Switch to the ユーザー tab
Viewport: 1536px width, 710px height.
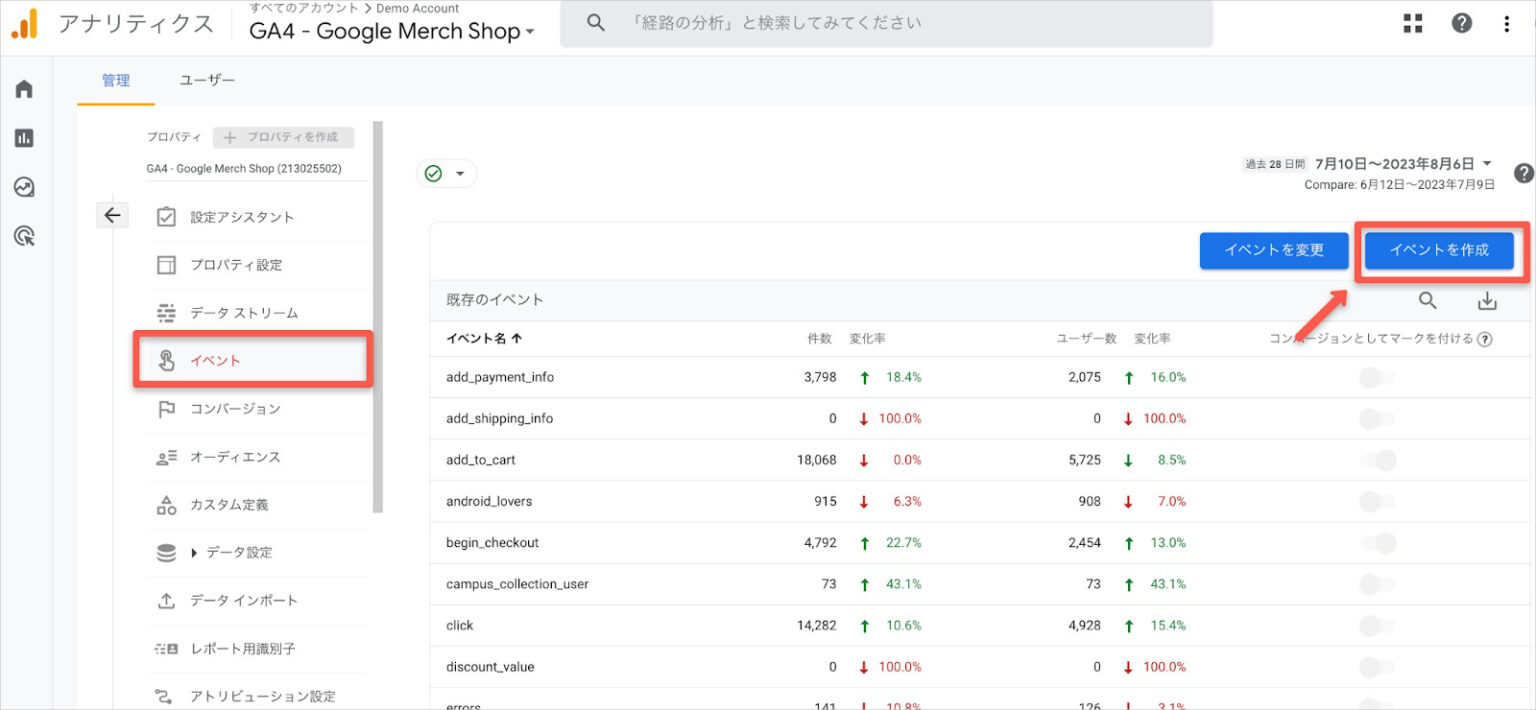pyautogui.click(x=206, y=80)
